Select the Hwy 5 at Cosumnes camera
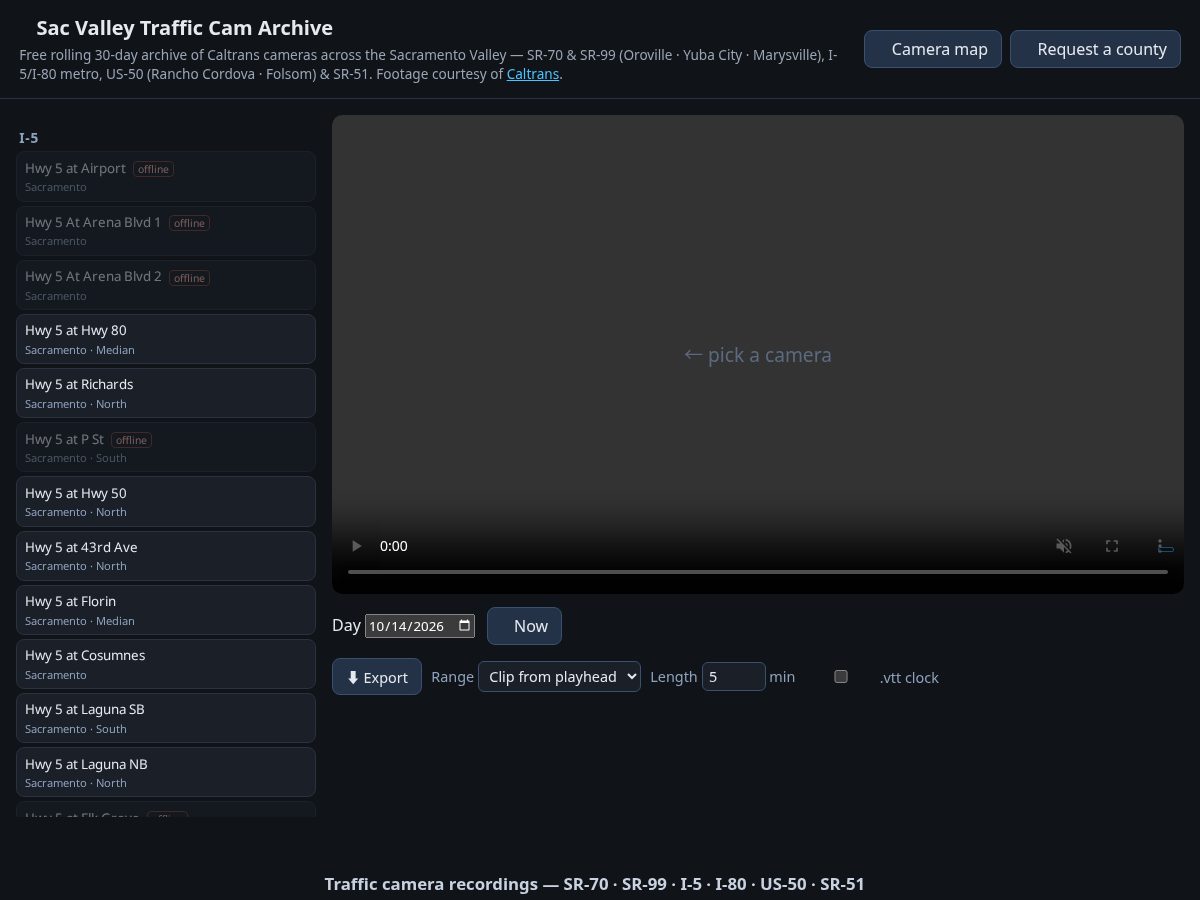1200x900 pixels. 166,664
